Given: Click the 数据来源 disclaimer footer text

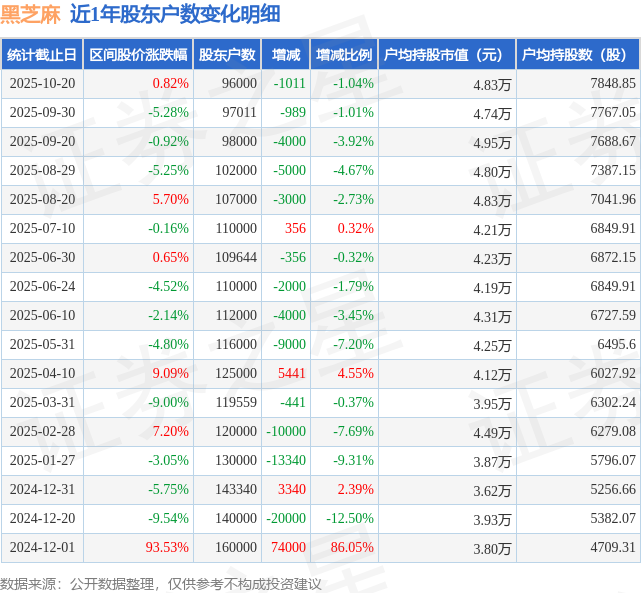Looking at the screenshot, I should (x=161, y=584).
